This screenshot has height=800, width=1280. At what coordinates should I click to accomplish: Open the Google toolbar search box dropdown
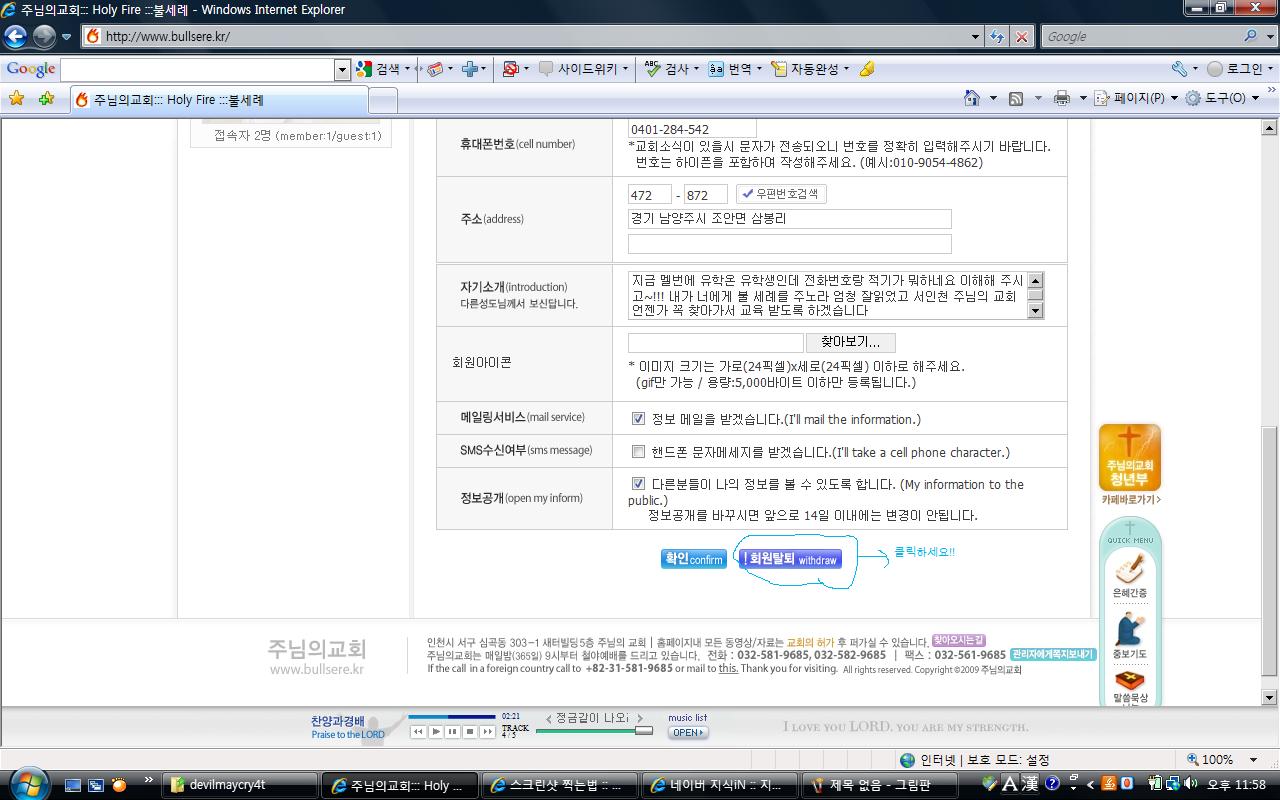tap(342, 69)
